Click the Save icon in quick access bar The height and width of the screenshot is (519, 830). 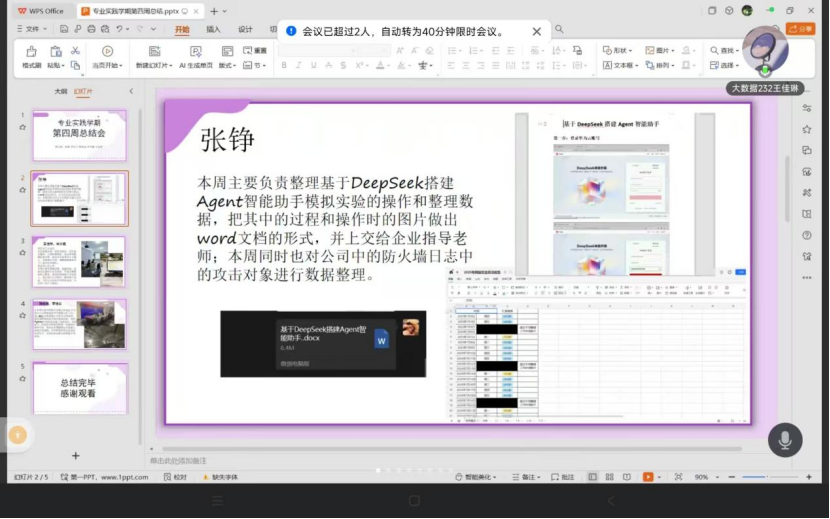[63, 29]
